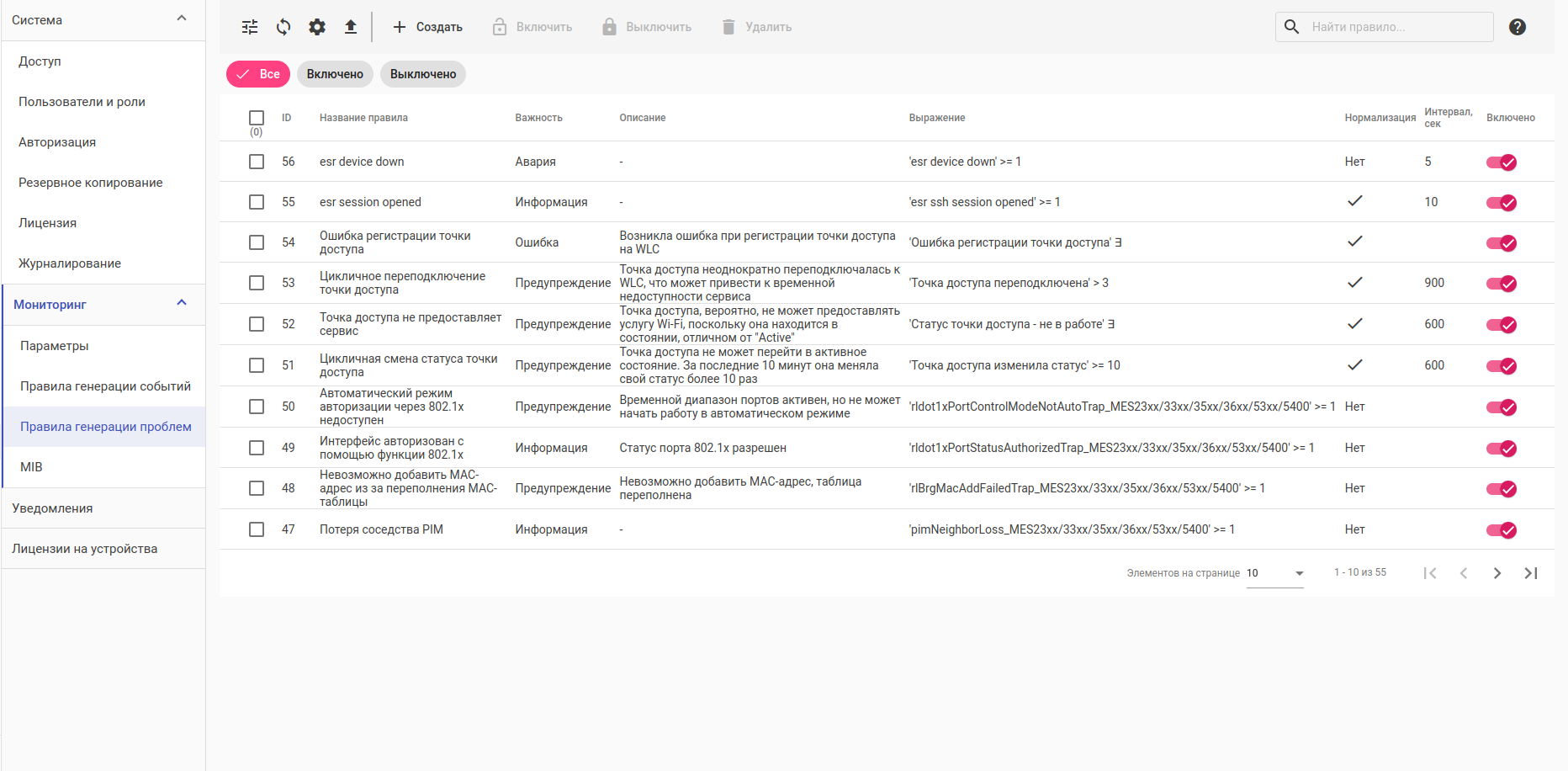Click the refresh rules icon
This screenshot has height=771, width=1568.
(283, 27)
